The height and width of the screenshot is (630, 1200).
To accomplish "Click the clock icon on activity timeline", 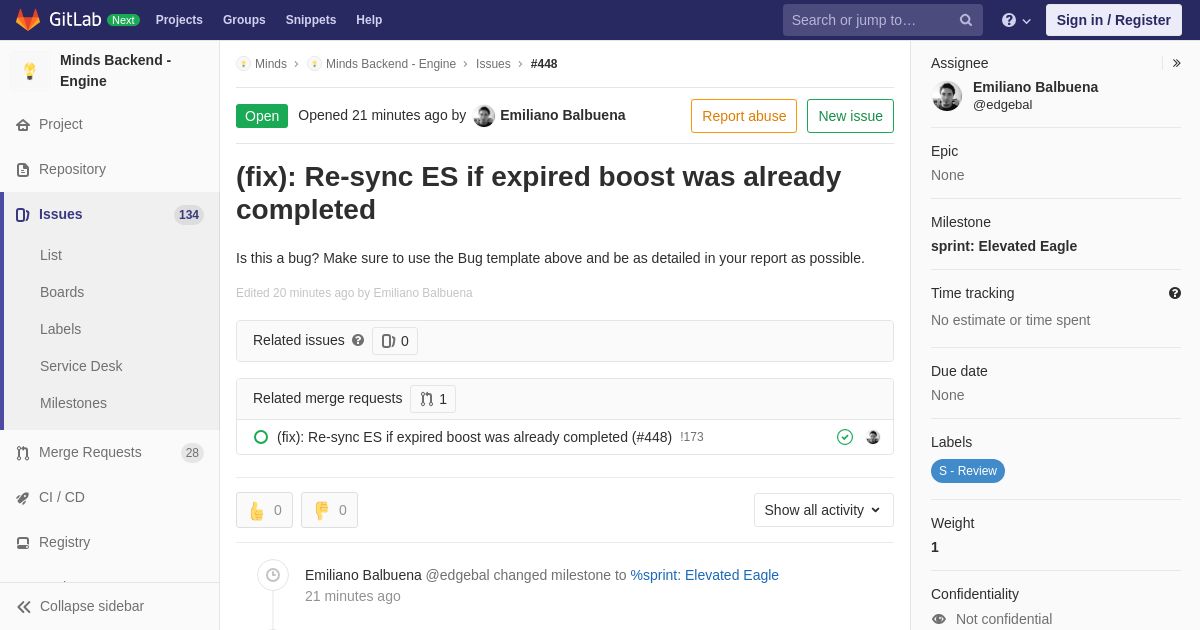I will (x=273, y=575).
